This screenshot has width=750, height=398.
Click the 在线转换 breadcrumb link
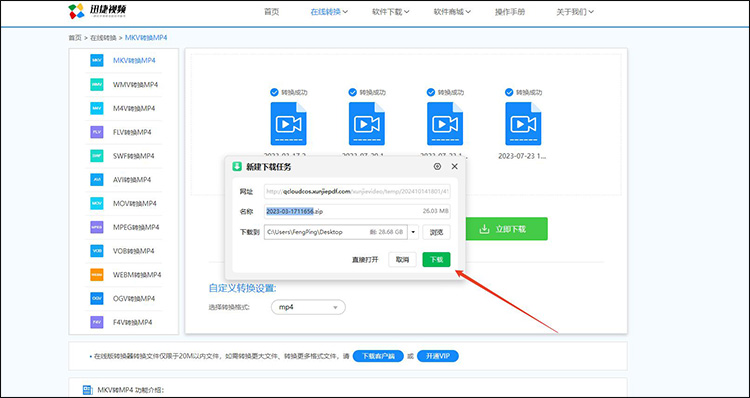coord(103,37)
